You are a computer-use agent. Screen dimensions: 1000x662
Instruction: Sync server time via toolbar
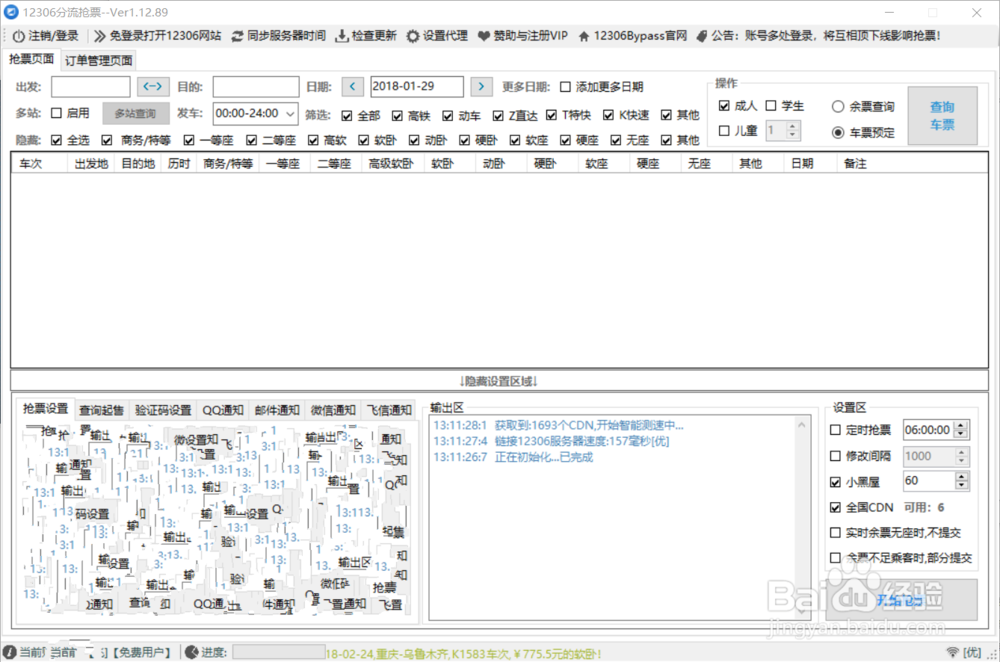tap(279, 36)
